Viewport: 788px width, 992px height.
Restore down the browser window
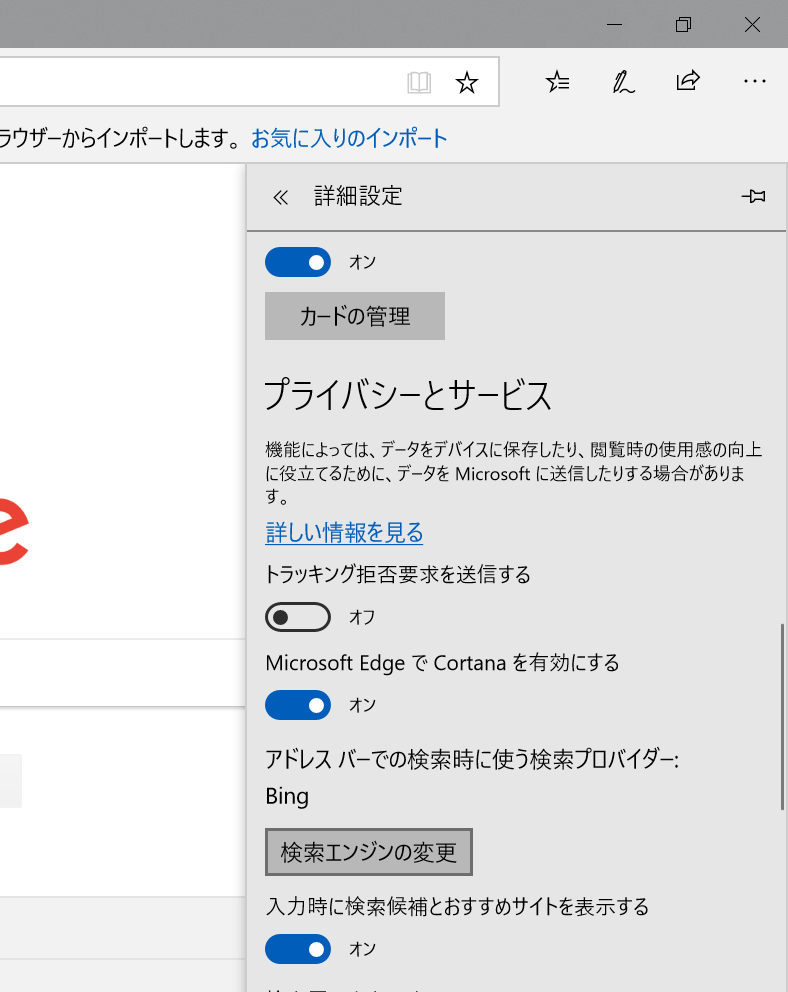click(x=683, y=25)
